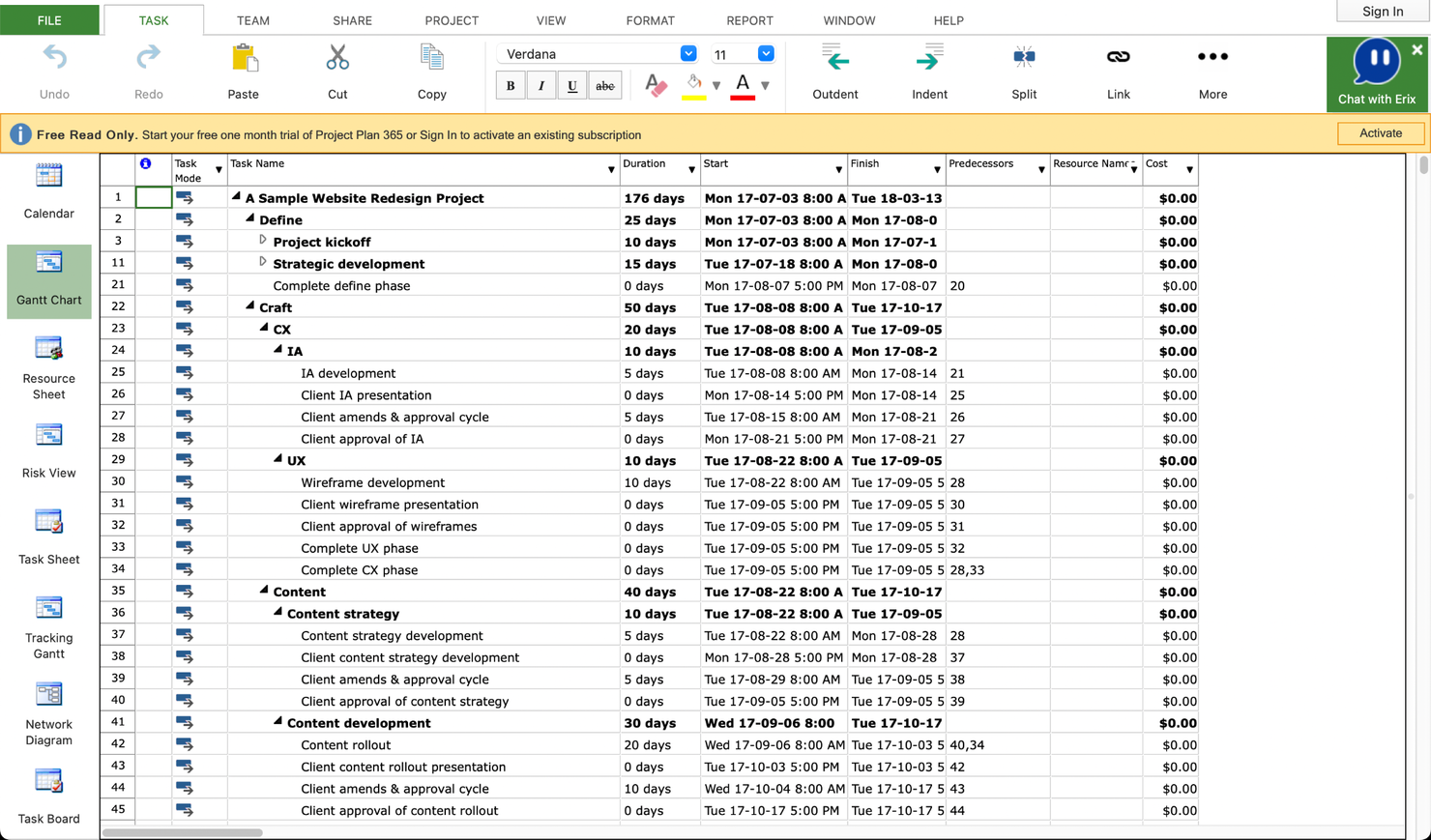Screen dimensions: 1431x840
Task: Open the Resource Sheet view
Action: coord(48,367)
